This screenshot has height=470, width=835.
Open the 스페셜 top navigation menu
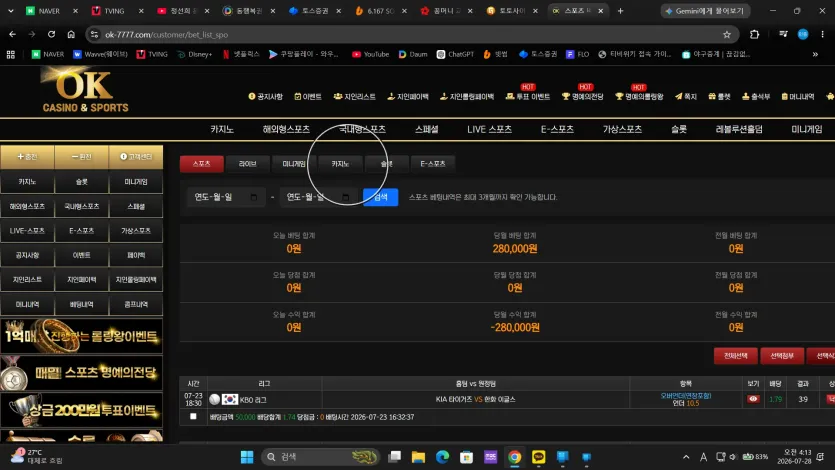[x=427, y=129]
